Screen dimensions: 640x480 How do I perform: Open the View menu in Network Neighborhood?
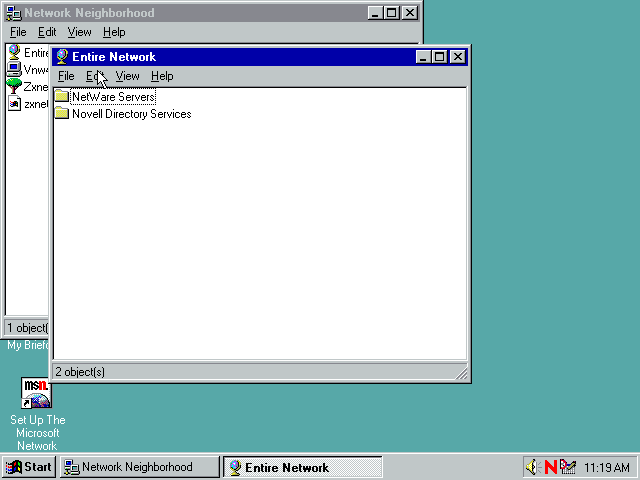tap(80, 32)
